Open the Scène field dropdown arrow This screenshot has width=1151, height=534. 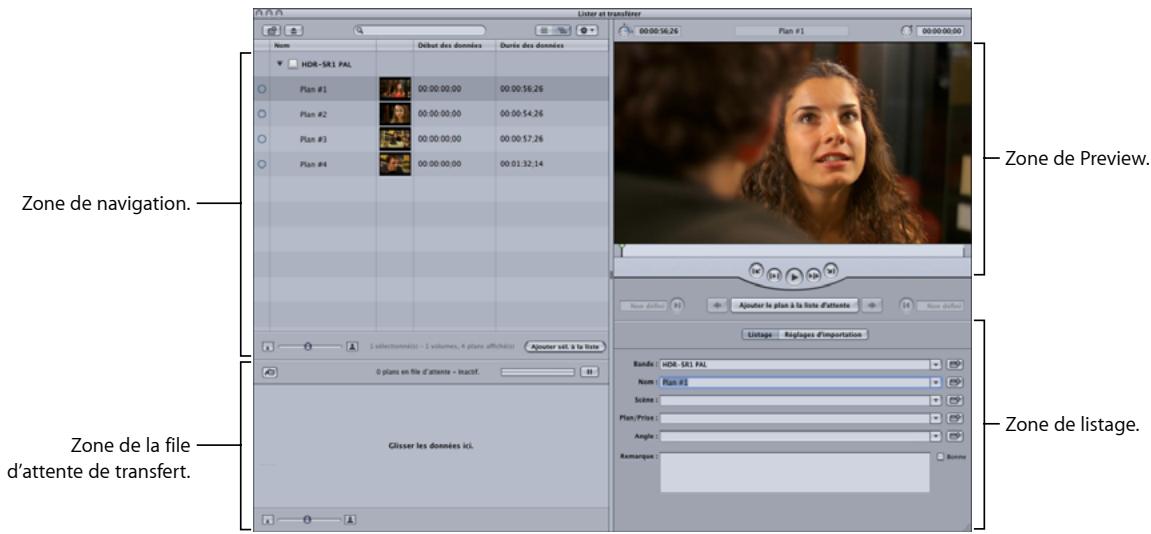(x=935, y=400)
